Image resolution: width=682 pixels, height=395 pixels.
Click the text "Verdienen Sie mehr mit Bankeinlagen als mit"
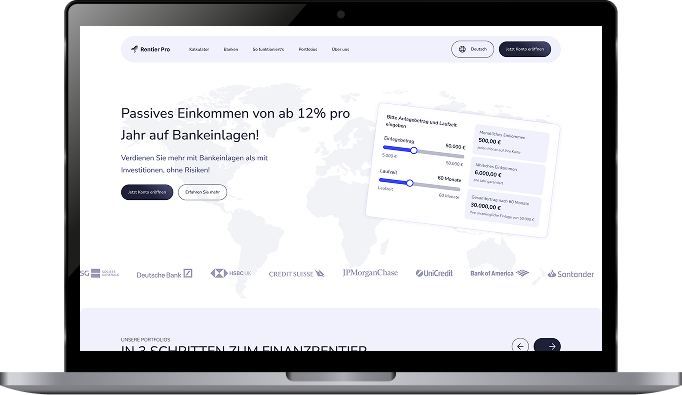(x=194, y=158)
